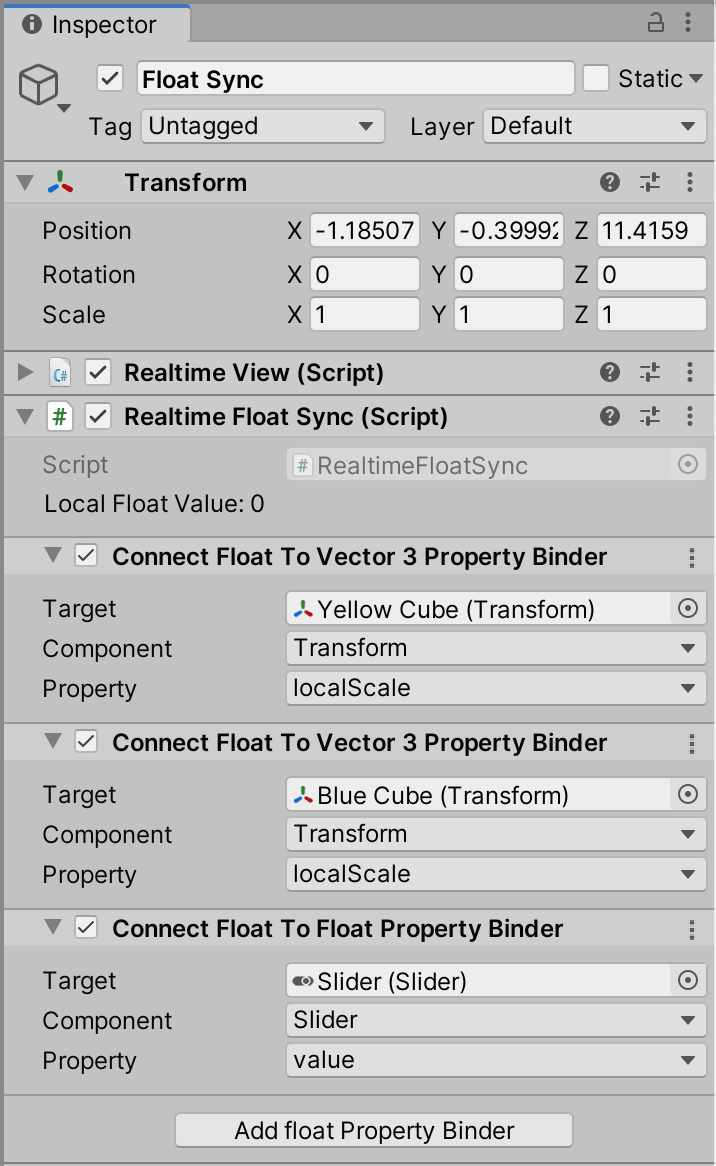The image size is (716, 1166).
Task: Disable Realtime View script checkbox
Action: click(98, 372)
